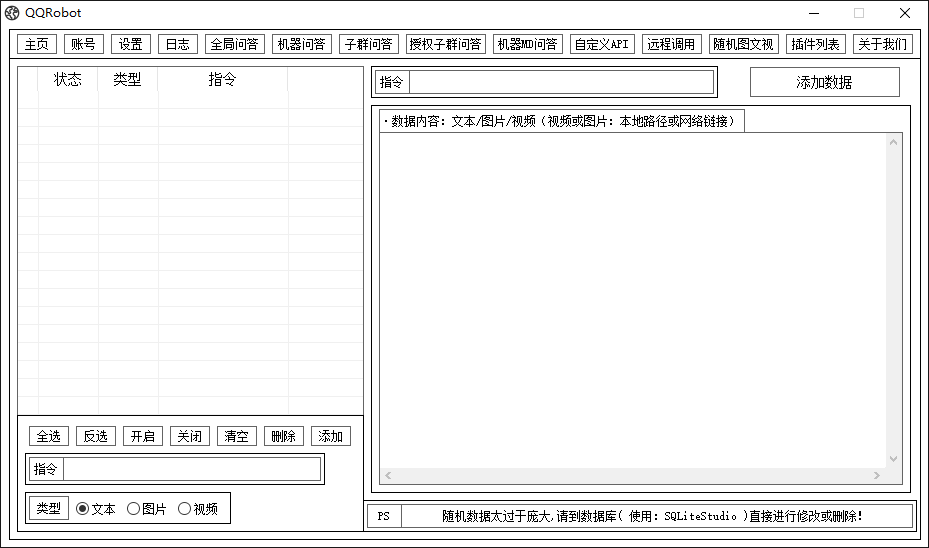The width and height of the screenshot is (929, 548).
Task: Click the 添加数据 button
Action: [824, 82]
